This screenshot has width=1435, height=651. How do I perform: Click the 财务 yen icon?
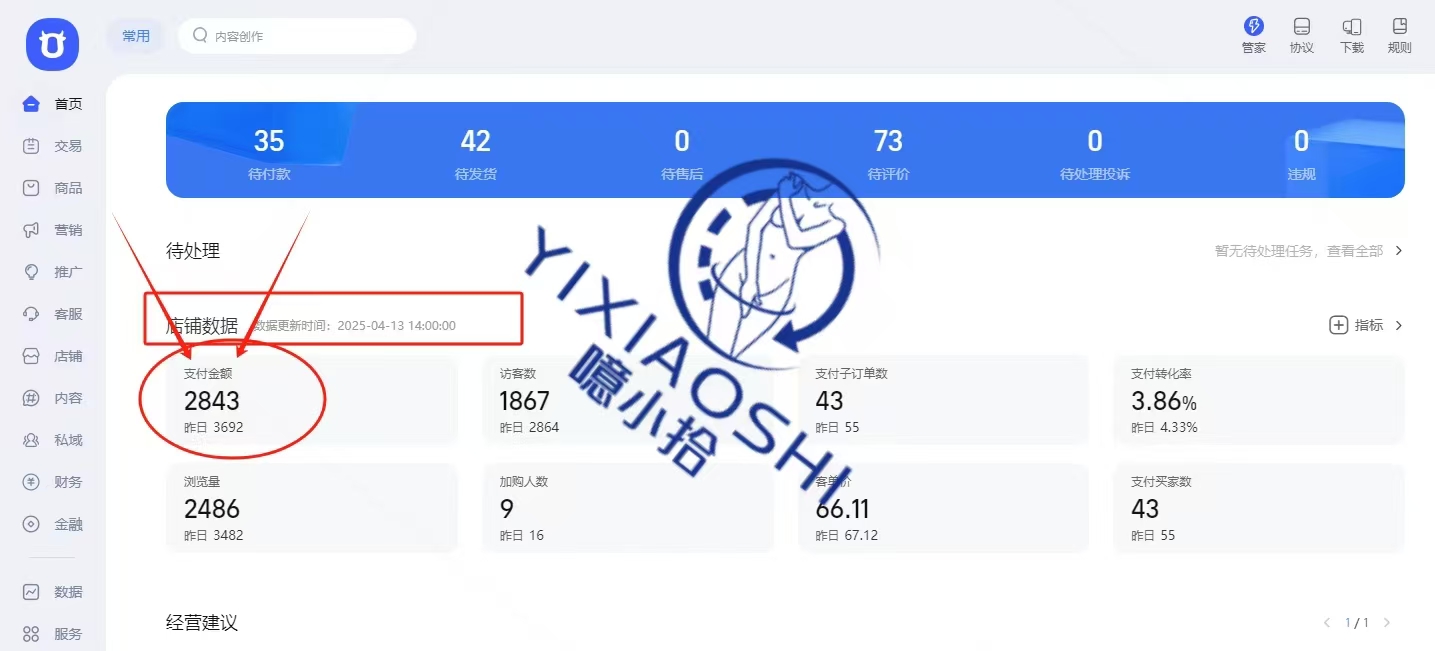(x=31, y=482)
